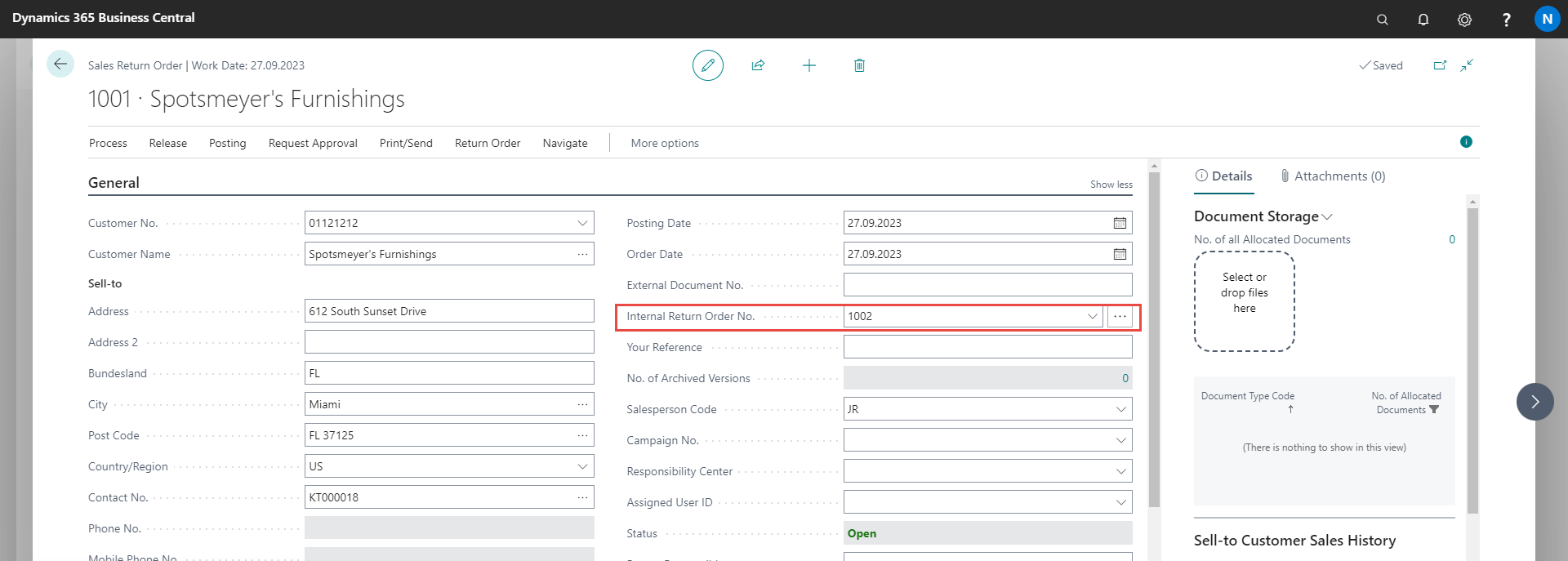Open Order Date calendar picker
This screenshot has width=1568, height=561.
click(1120, 254)
